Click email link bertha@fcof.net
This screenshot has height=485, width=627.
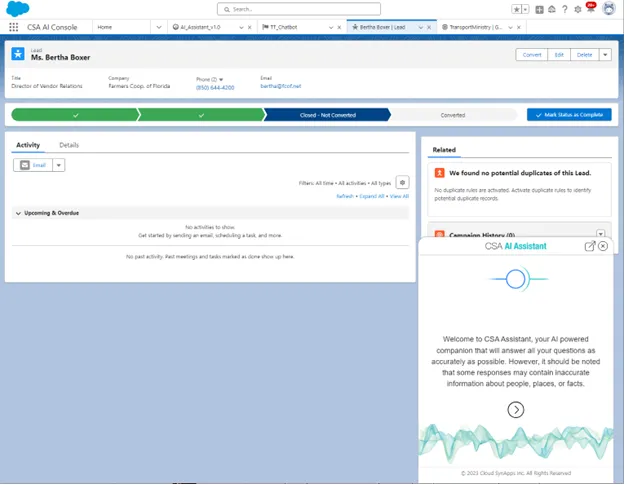(x=282, y=86)
